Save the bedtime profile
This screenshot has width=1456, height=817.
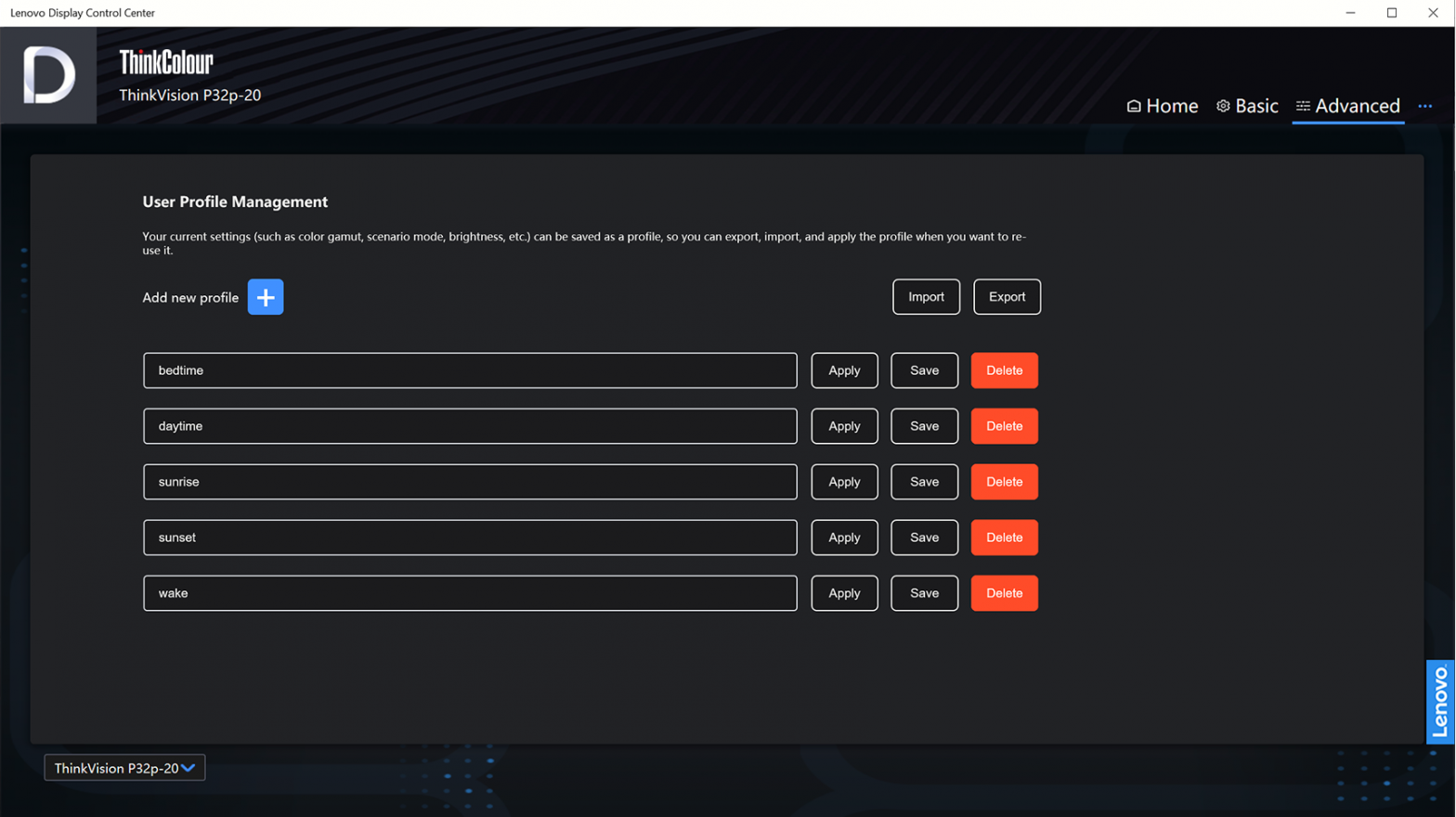point(924,370)
